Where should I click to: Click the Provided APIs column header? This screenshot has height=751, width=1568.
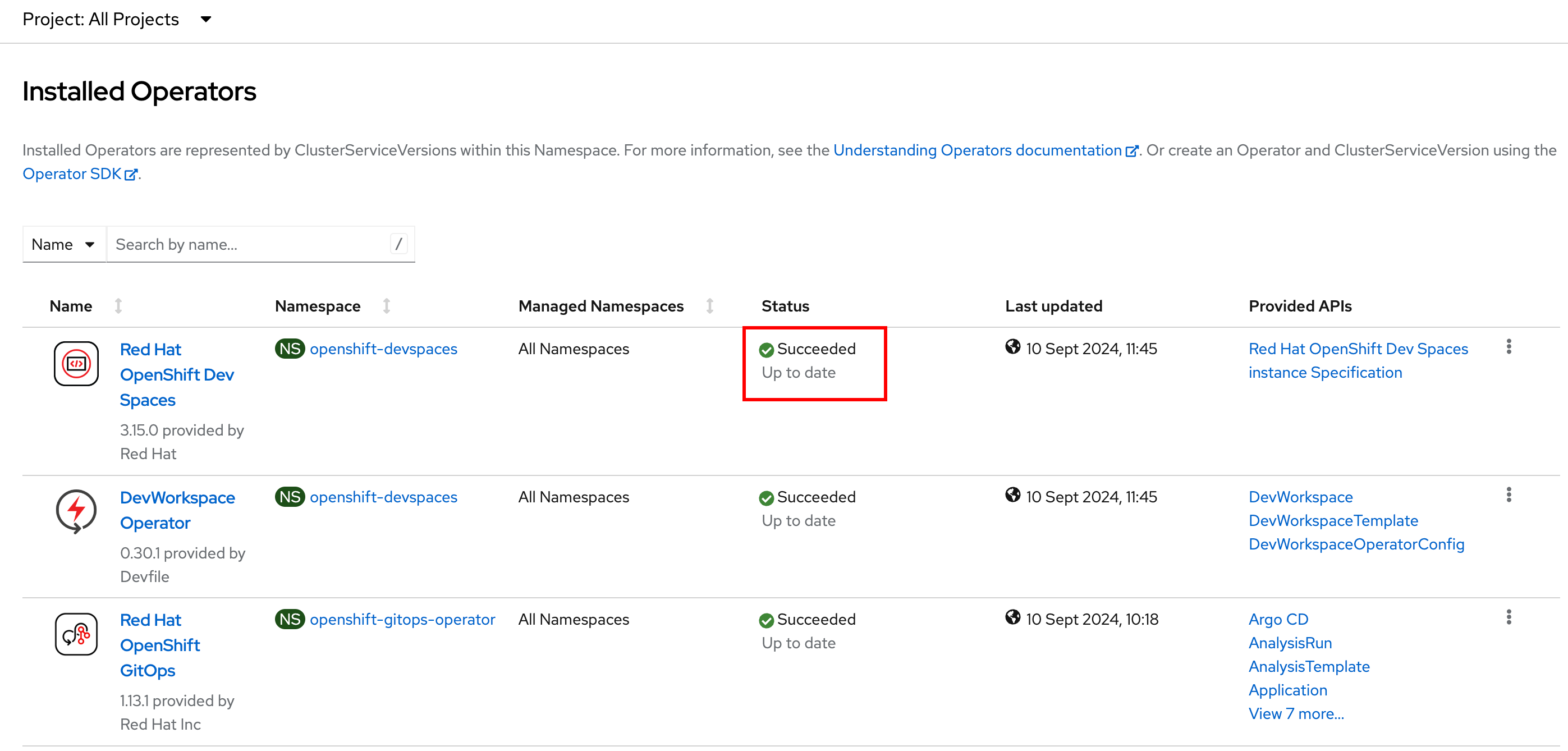[x=1300, y=306]
